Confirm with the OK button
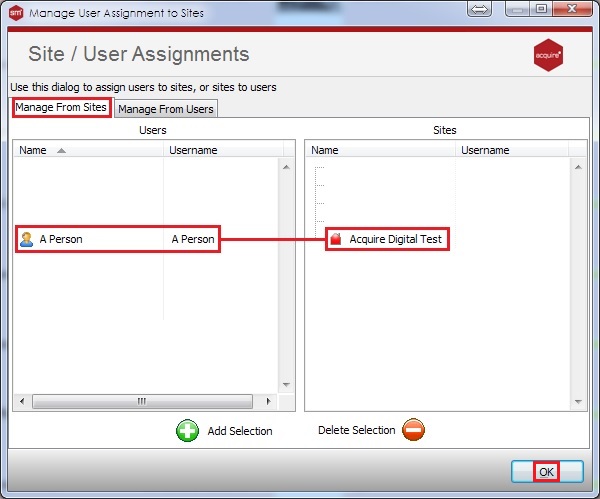Screen dimensions: 600x499 [x=547, y=472]
